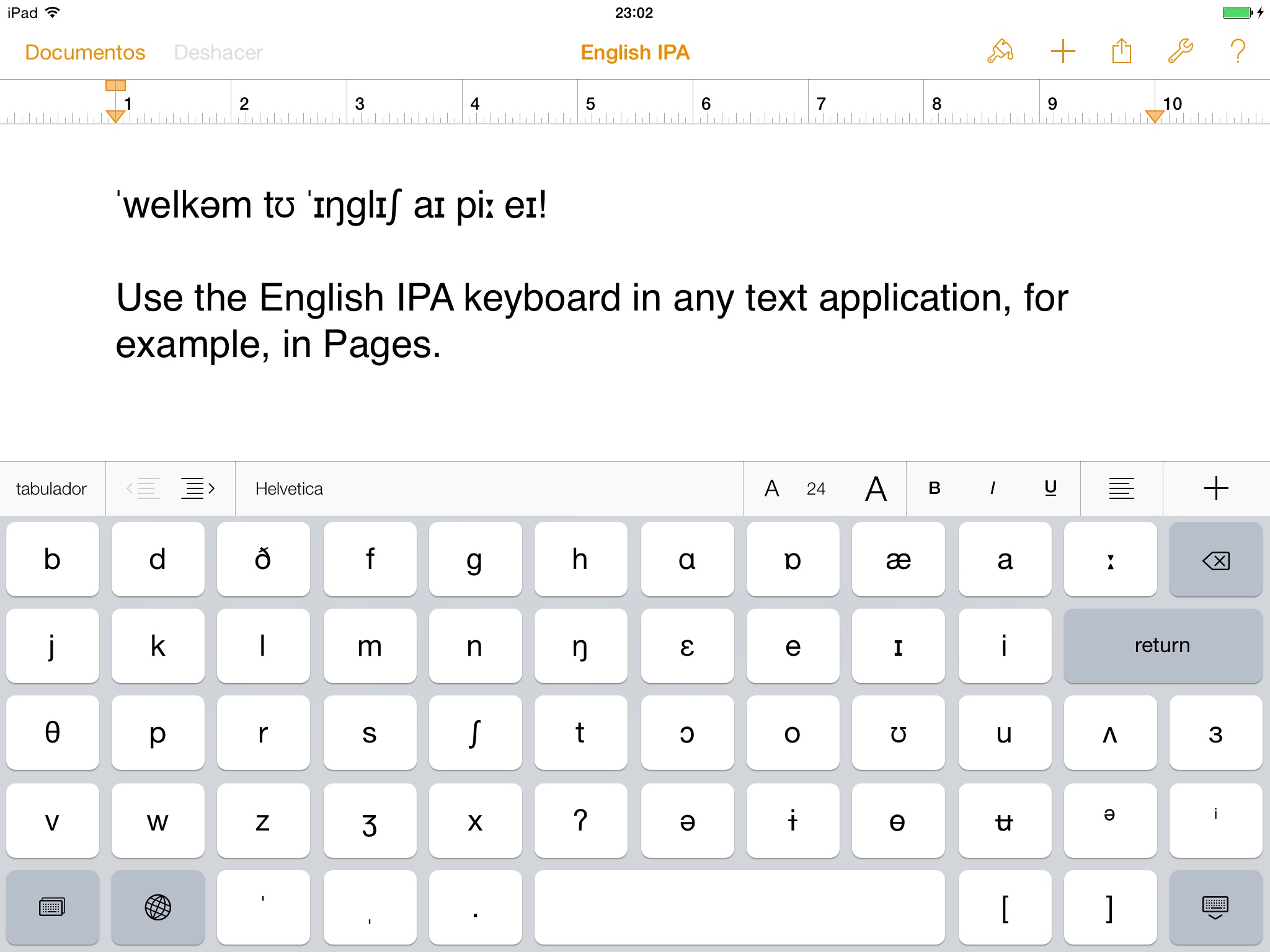
Task: Decrease paragraph indent
Action: pos(143,489)
